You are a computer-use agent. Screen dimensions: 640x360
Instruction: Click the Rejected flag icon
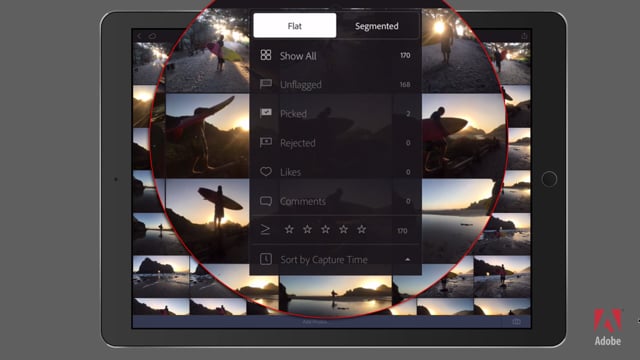(x=266, y=142)
